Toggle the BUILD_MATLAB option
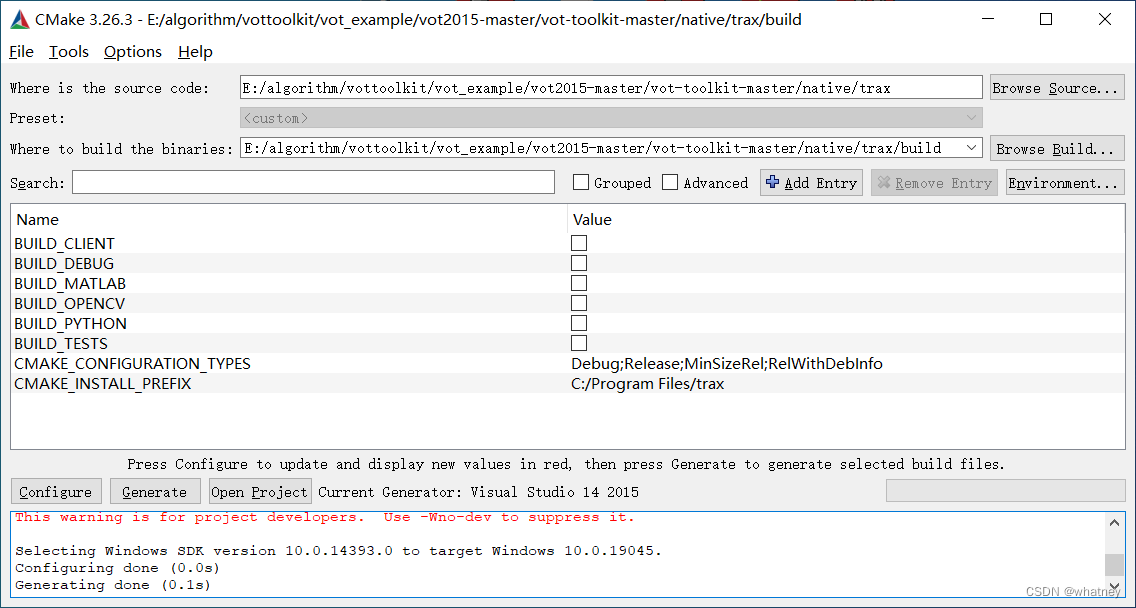Viewport: 1136px width, 608px height. pos(579,283)
